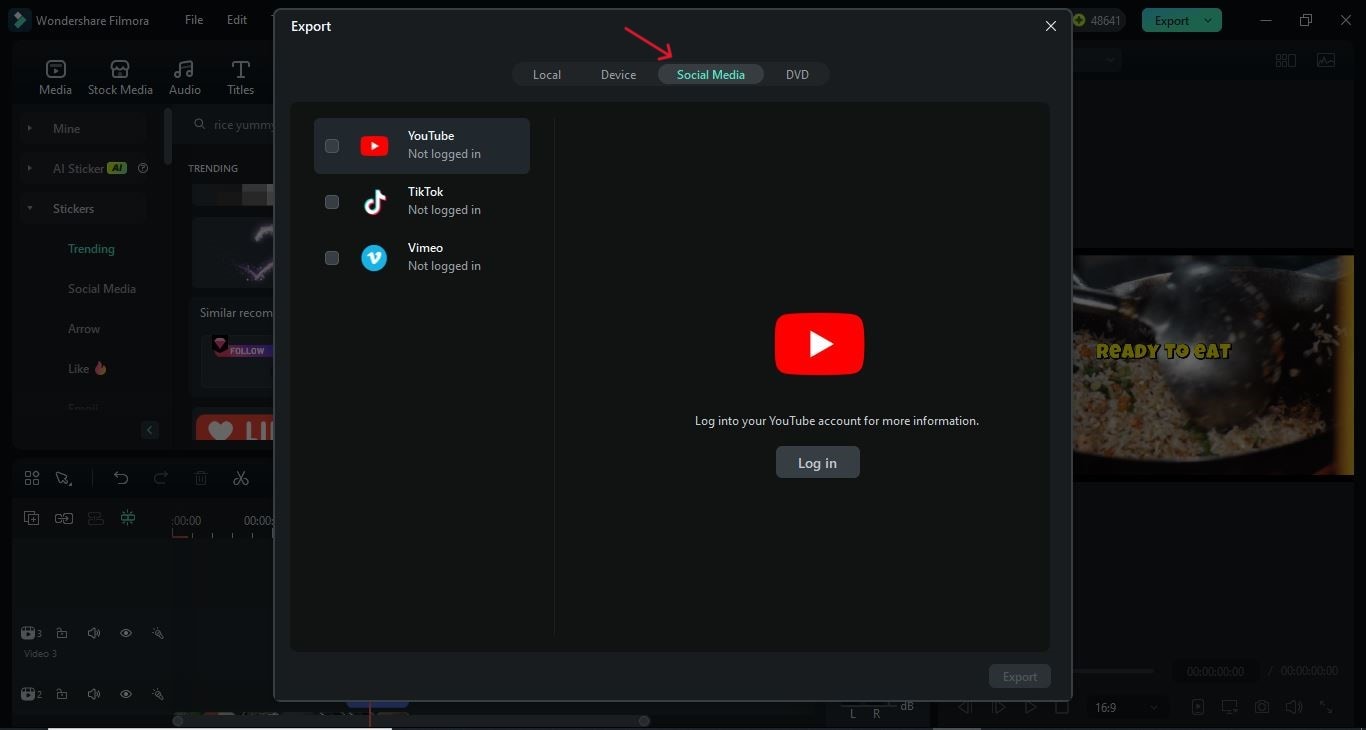This screenshot has height=730, width=1366.
Task: Open the timeline layout grid icon
Action: tap(32, 478)
